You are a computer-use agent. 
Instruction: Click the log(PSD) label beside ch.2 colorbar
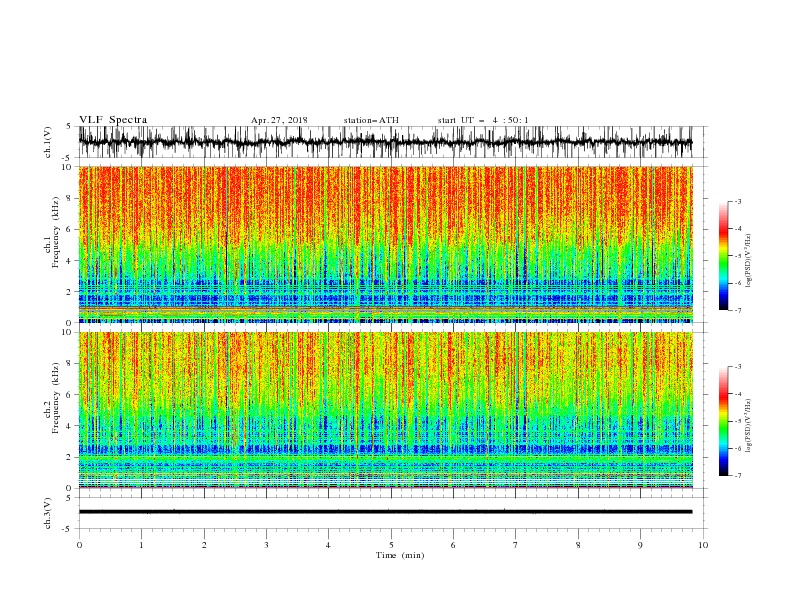click(x=748, y=426)
